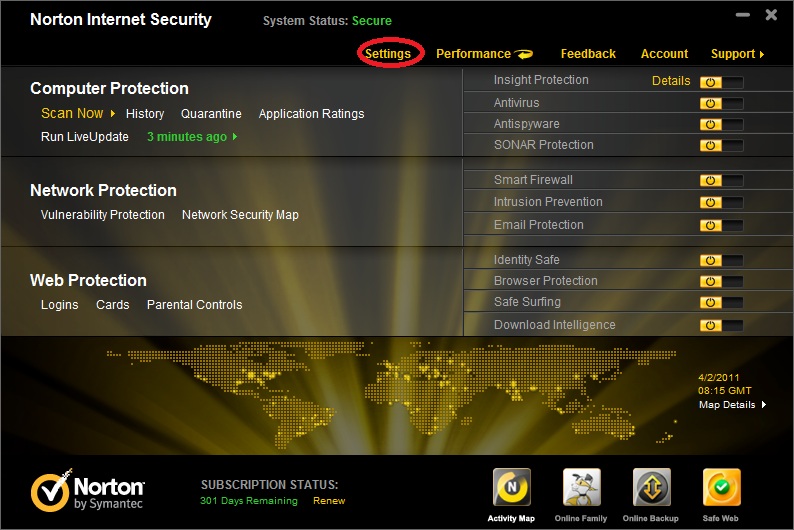This screenshot has width=794, height=530.
Task: Click the Performance flip arrow icon
Action: tap(524, 54)
